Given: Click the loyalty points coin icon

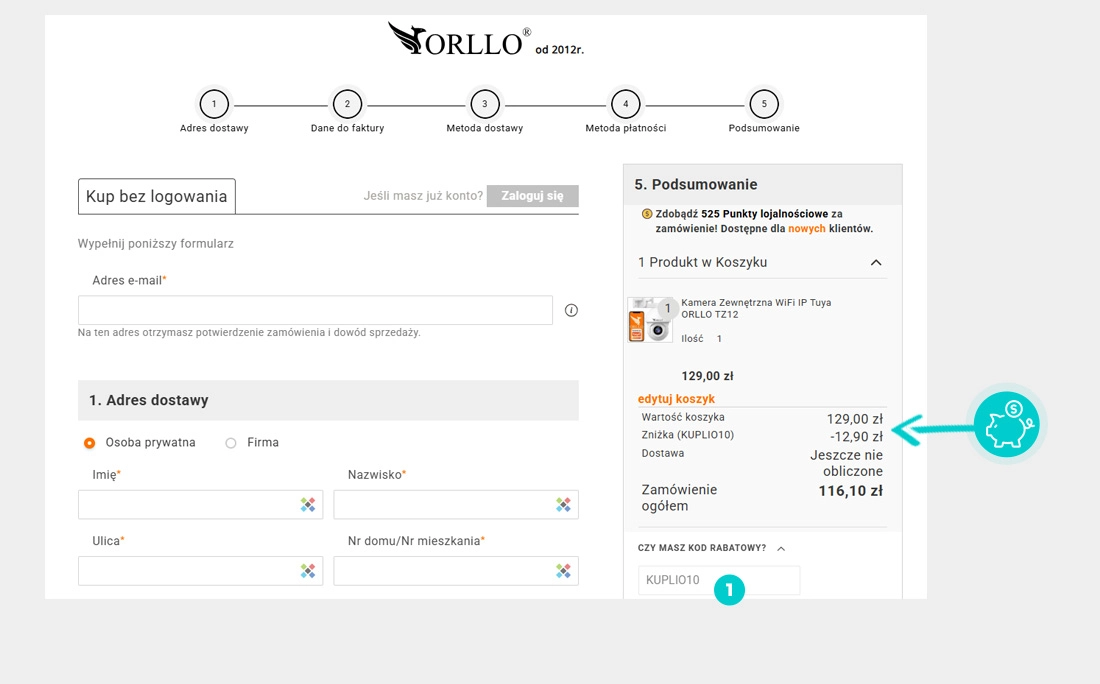Looking at the screenshot, I should point(646,214).
